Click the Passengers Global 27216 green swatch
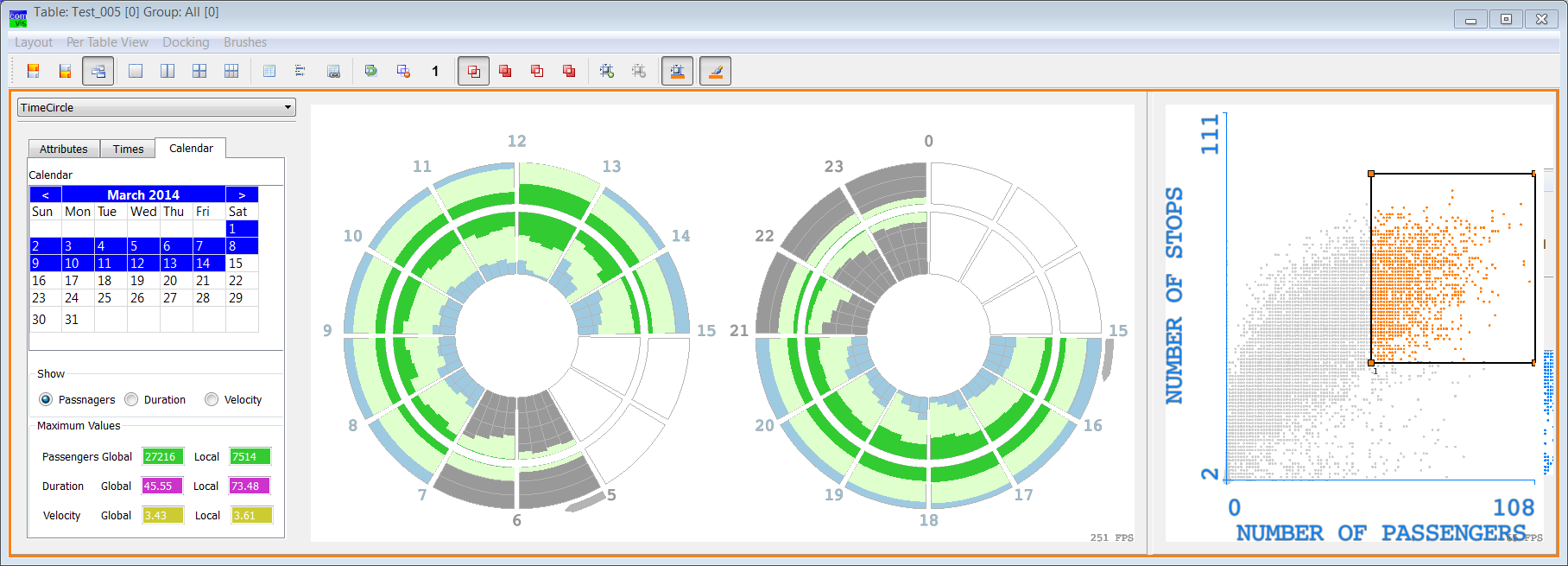1568x566 pixels. coord(163,456)
